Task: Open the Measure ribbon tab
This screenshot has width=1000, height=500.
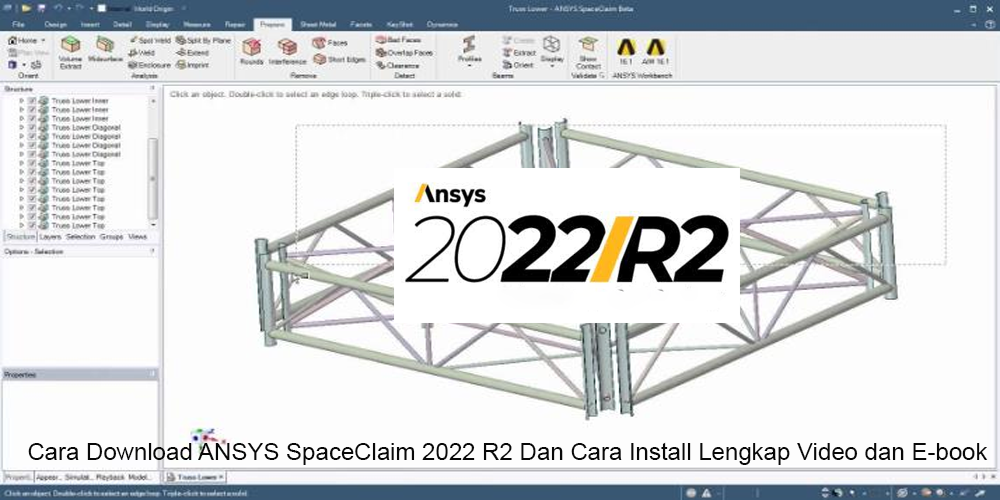Action: (x=196, y=24)
